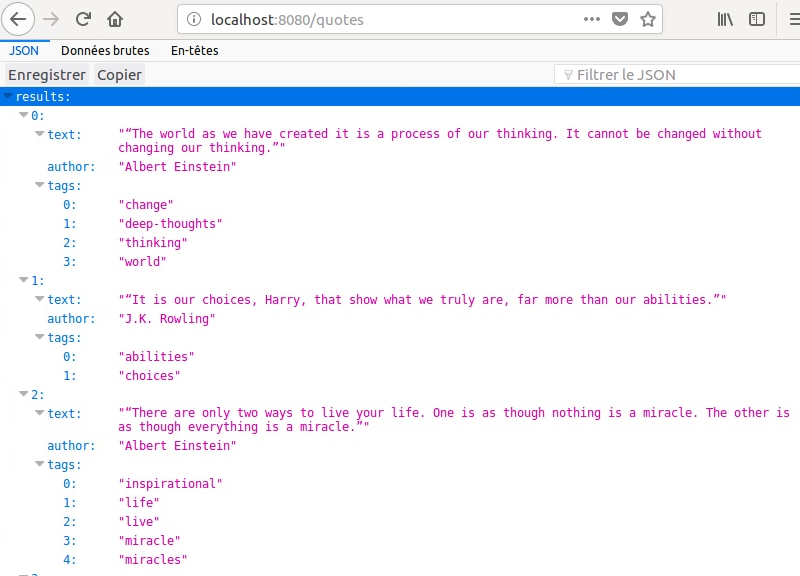Open the hamburger application menu
800x576 pixels.
tap(794, 19)
